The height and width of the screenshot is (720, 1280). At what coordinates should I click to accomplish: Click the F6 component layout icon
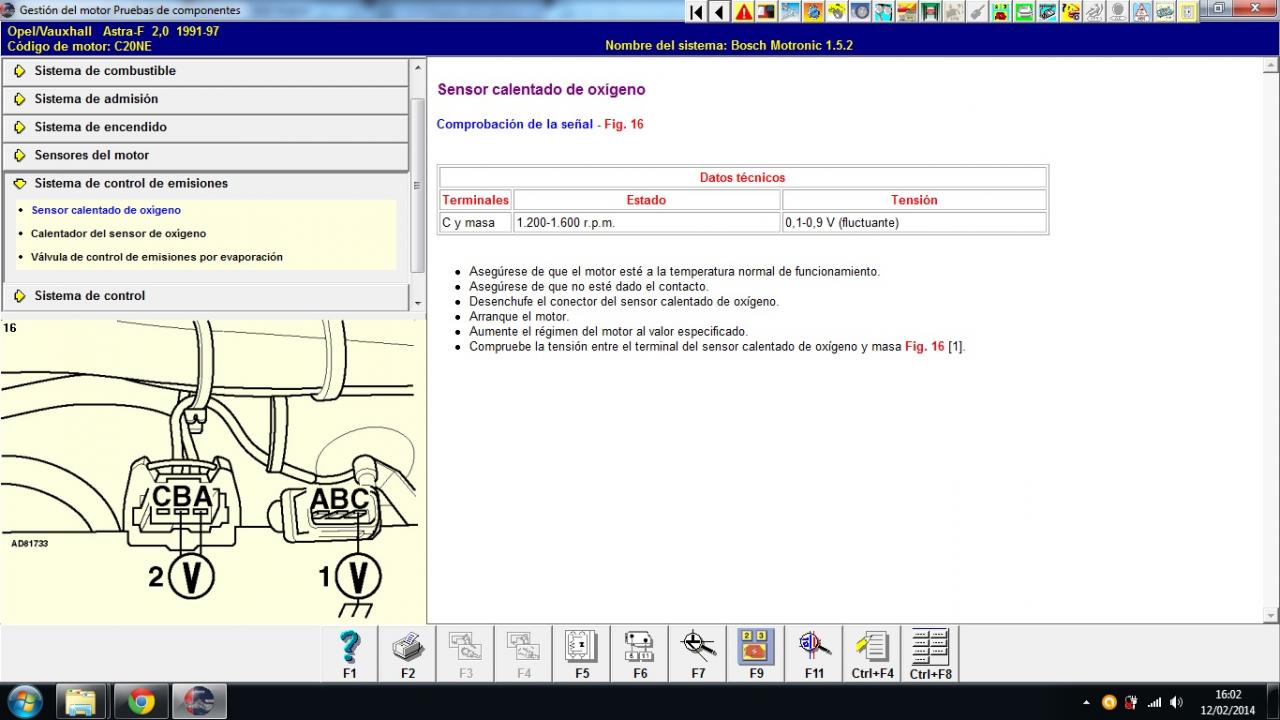point(640,648)
